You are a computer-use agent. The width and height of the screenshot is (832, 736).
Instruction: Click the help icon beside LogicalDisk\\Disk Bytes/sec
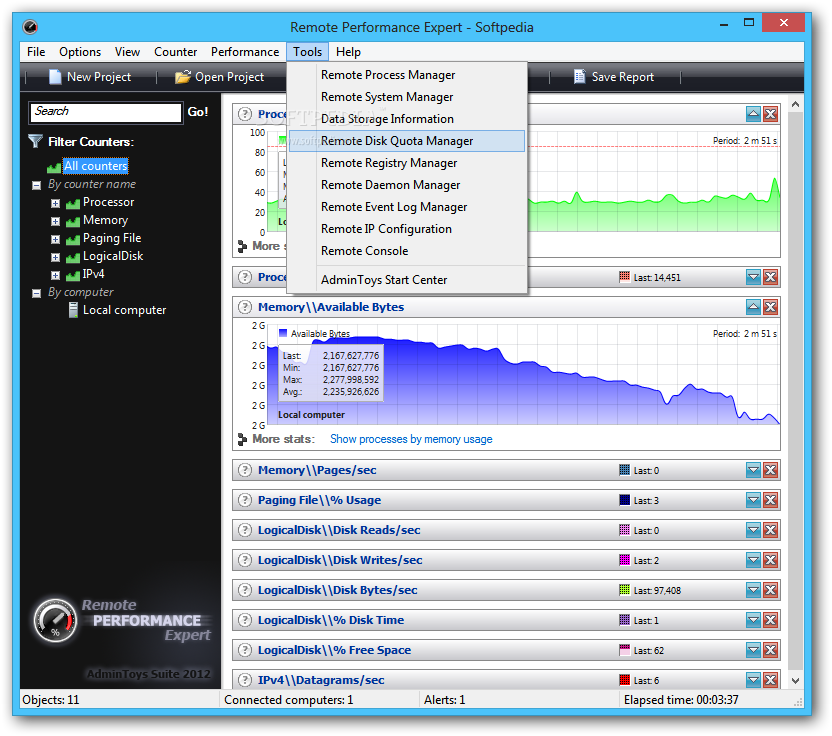tap(245, 590)
